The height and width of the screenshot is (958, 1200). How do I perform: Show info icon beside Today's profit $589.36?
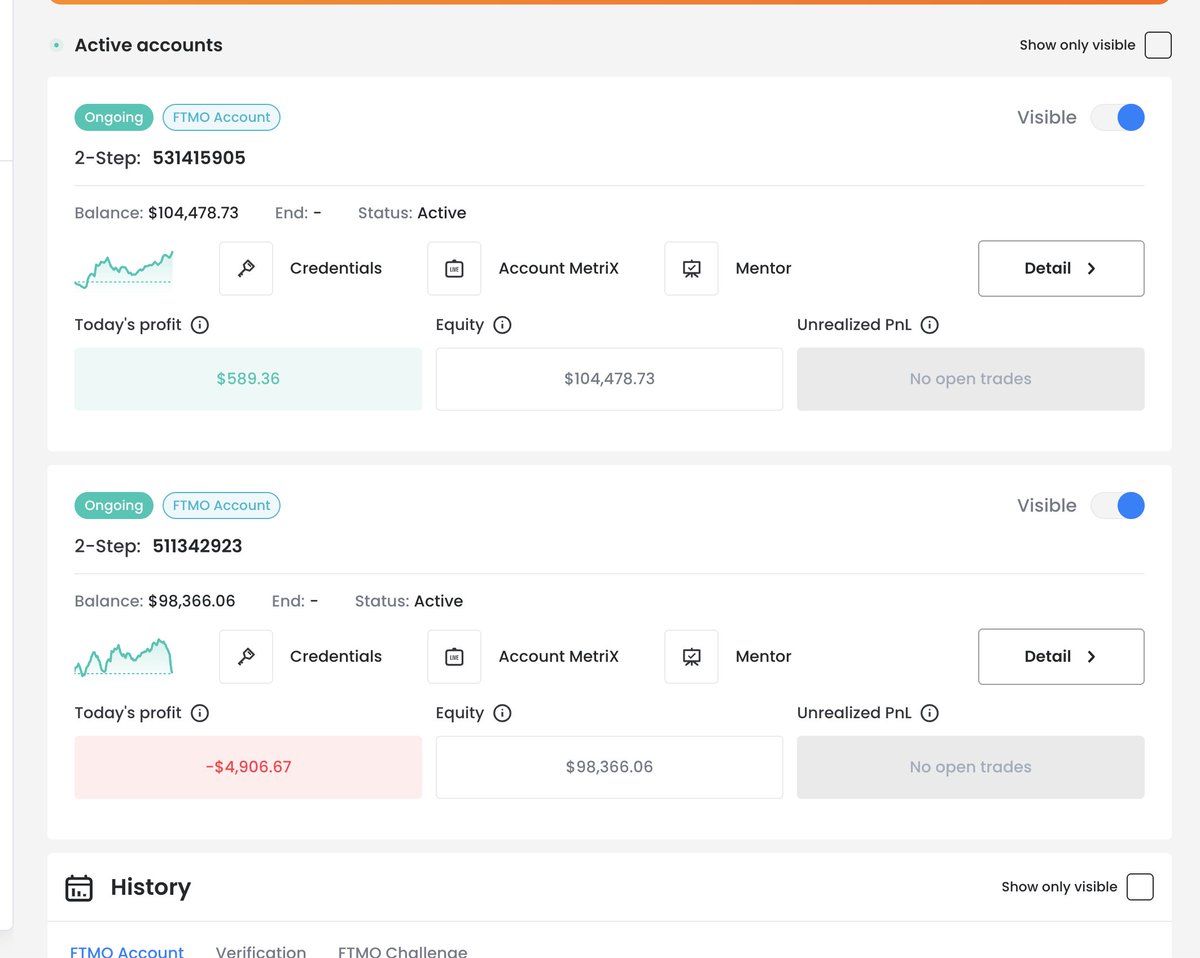coord(200,325)
